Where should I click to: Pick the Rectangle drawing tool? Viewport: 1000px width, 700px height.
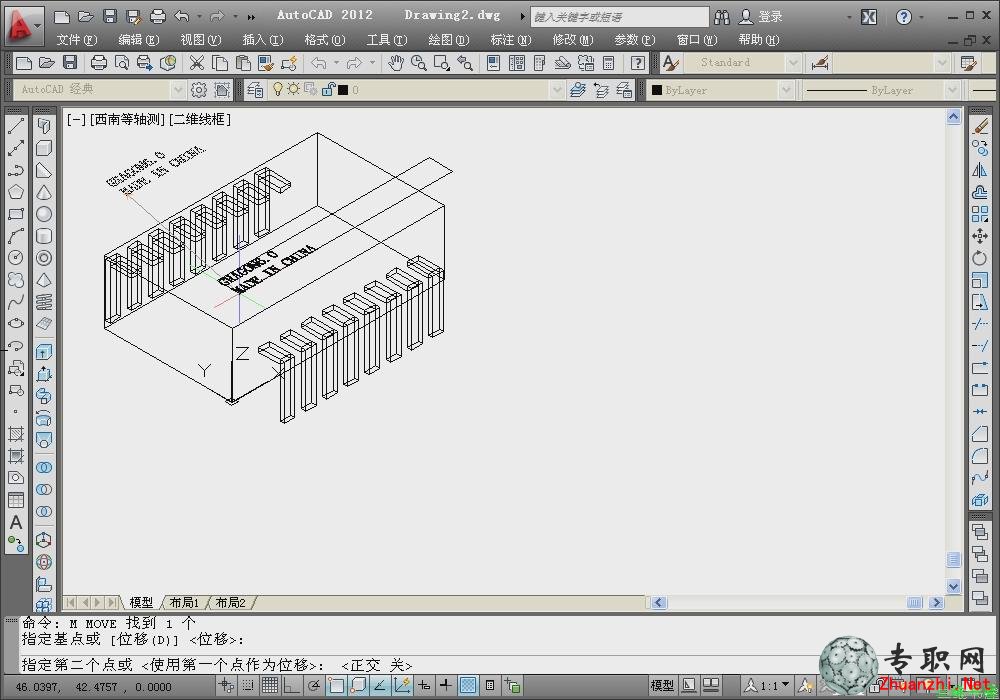tap(16, 214)
